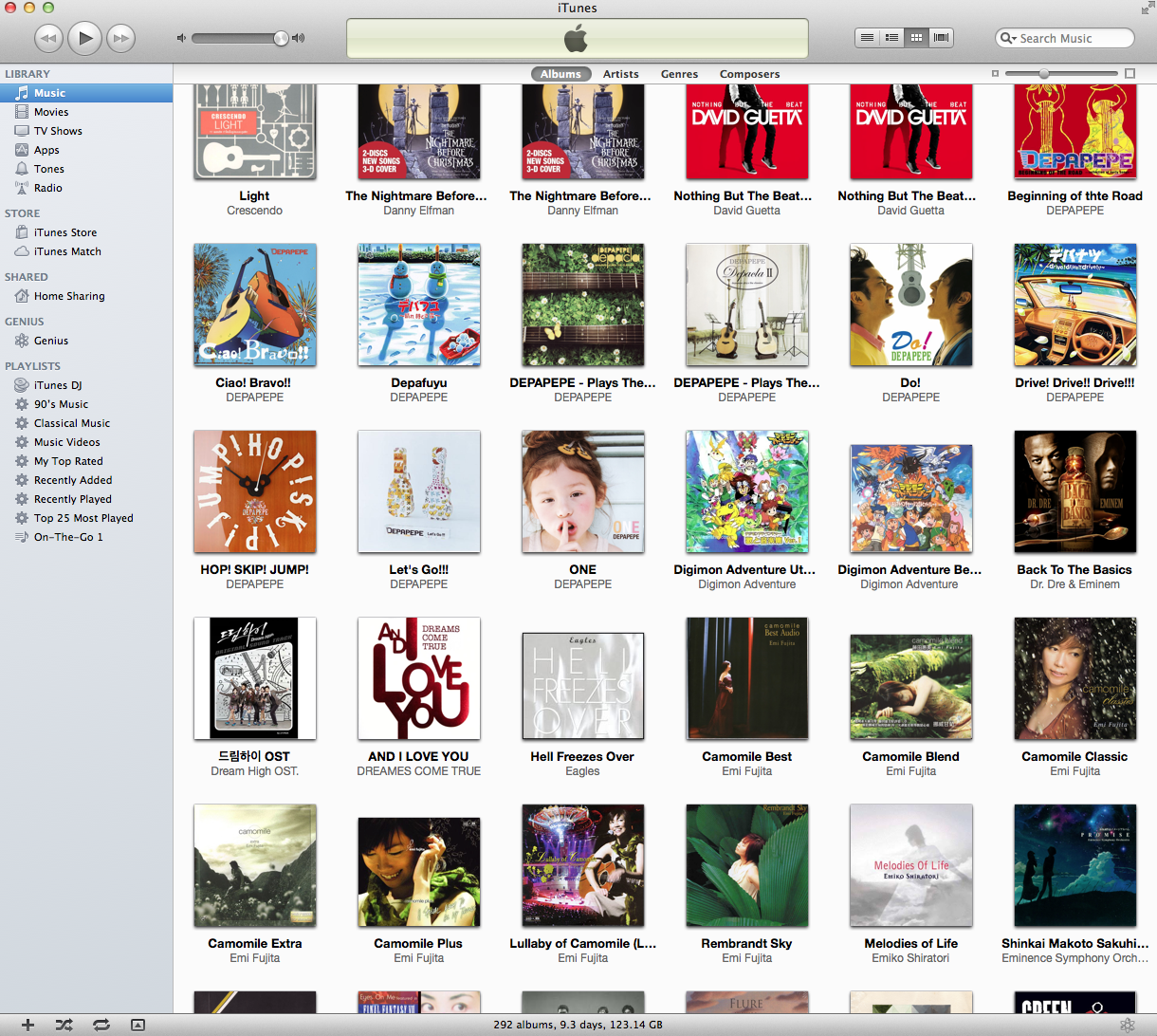Switch to Cover Flow view
1157x1036 pixels.
click(x=941, y=38)
